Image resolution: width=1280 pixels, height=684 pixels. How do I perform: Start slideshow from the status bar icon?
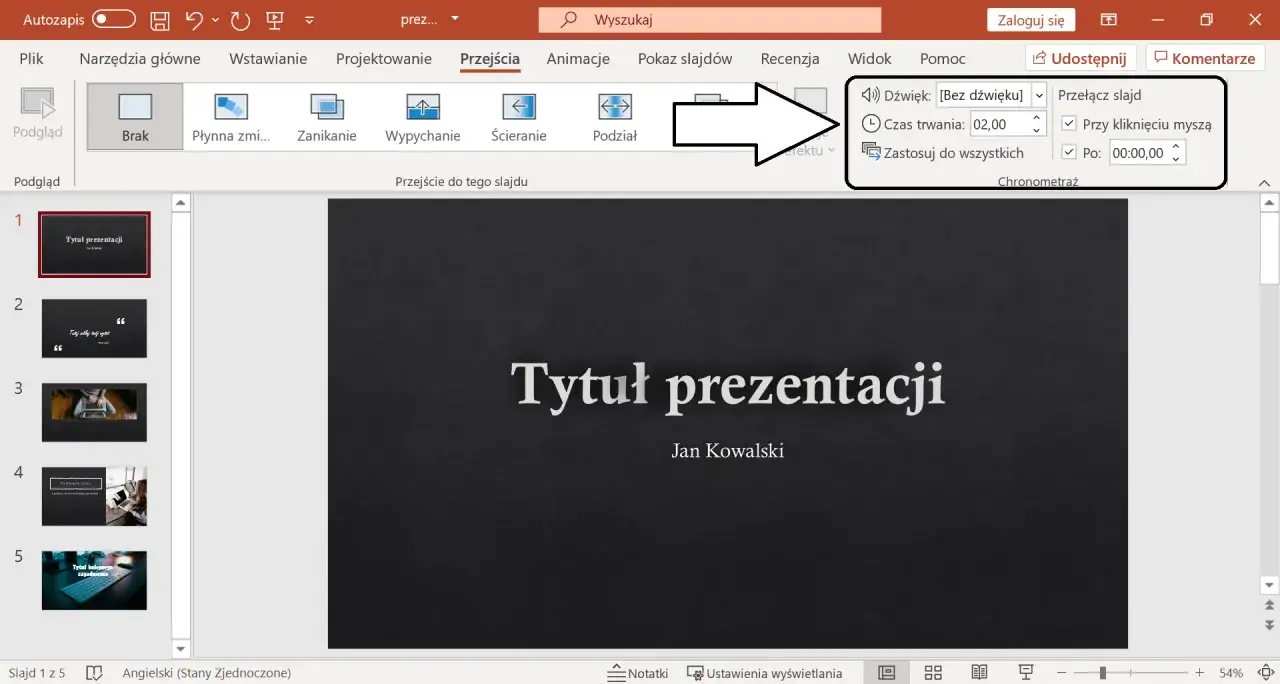point(1025,672)
